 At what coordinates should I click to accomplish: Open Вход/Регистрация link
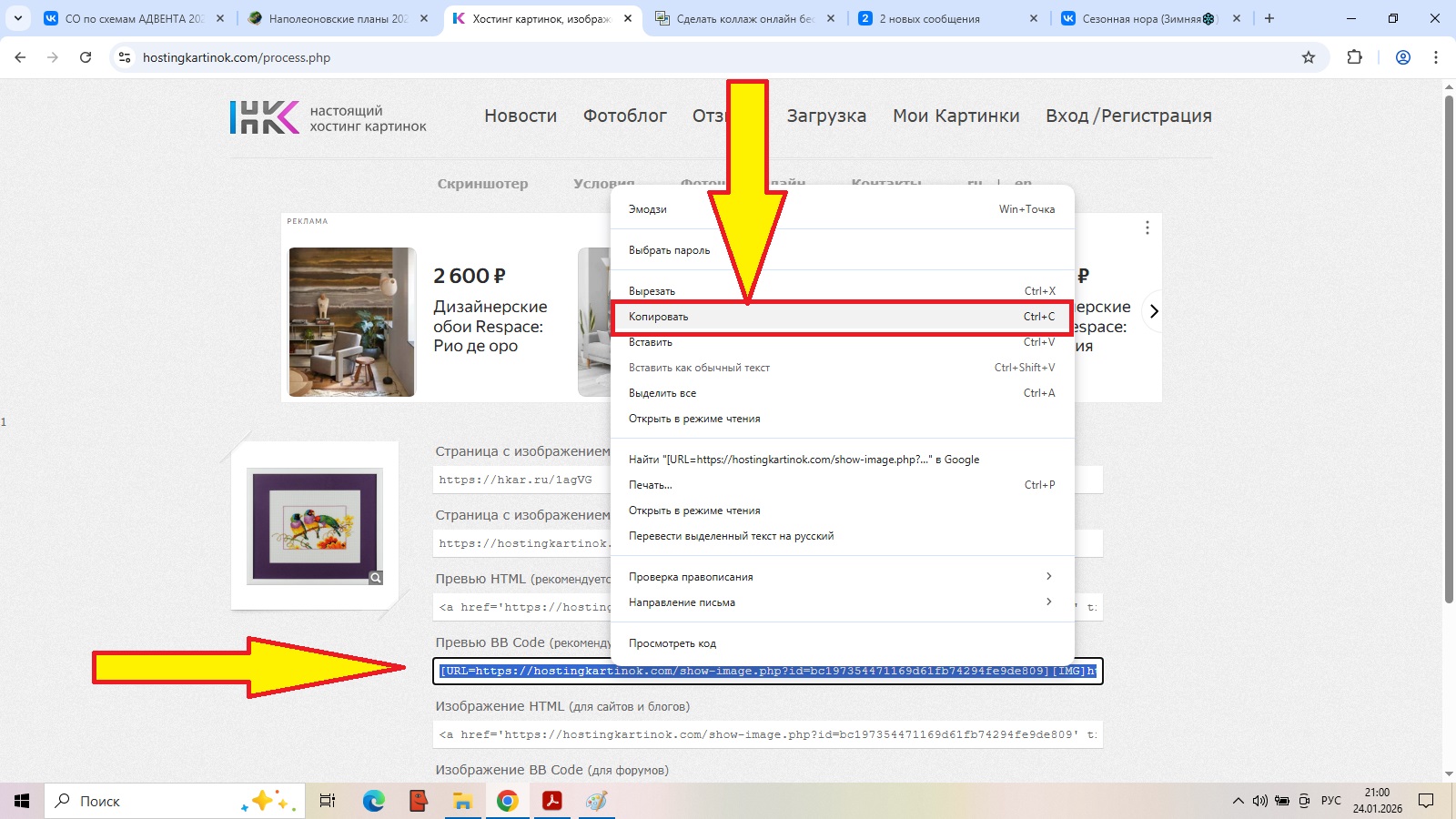click(x=1128, y=116)
